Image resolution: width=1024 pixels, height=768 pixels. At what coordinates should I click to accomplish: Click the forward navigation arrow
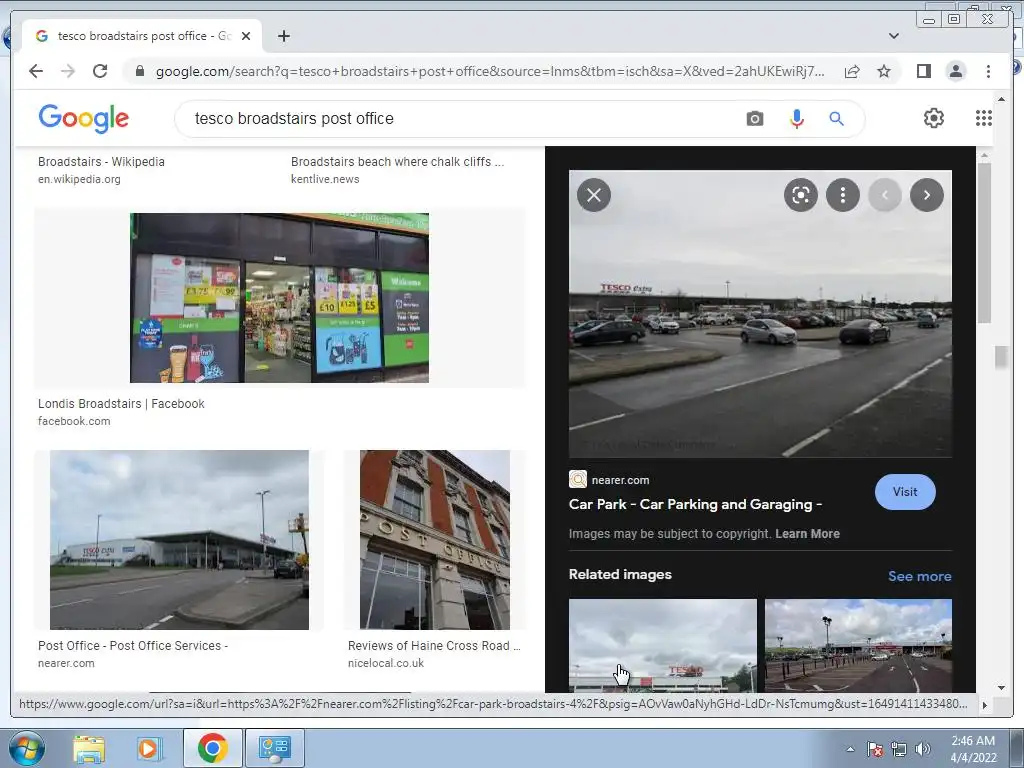point(68,71)
